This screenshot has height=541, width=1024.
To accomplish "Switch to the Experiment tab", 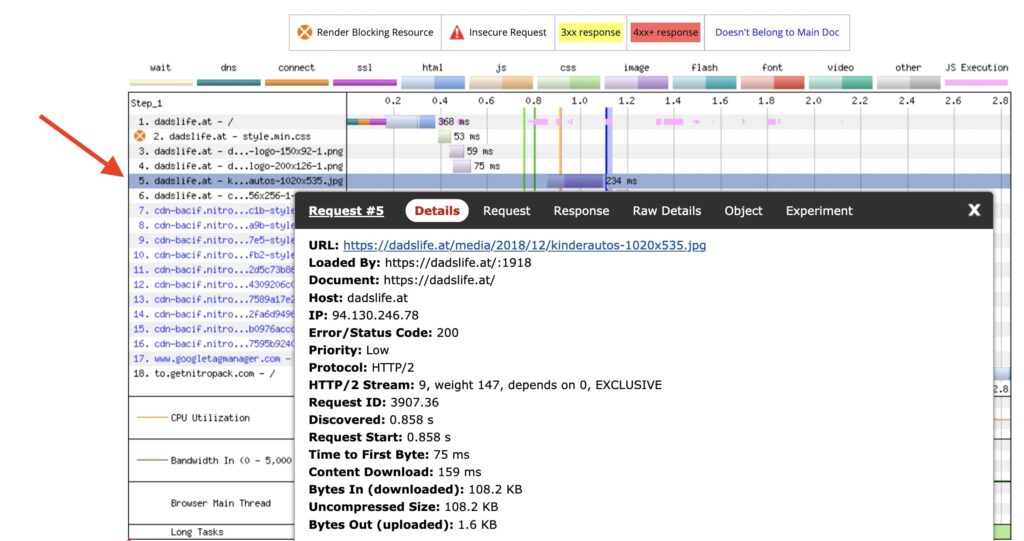I will [819, 211].
